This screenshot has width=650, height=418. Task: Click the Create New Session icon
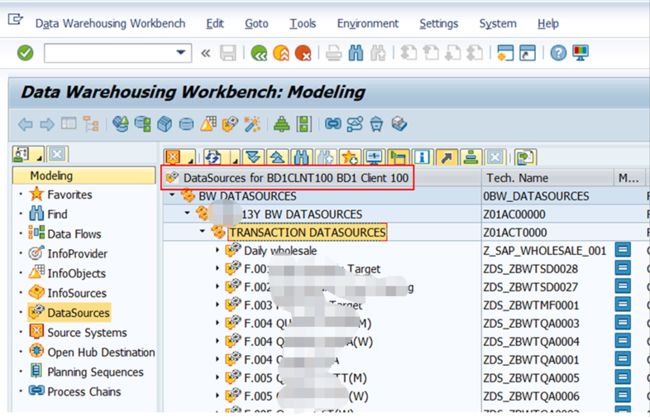505,53
